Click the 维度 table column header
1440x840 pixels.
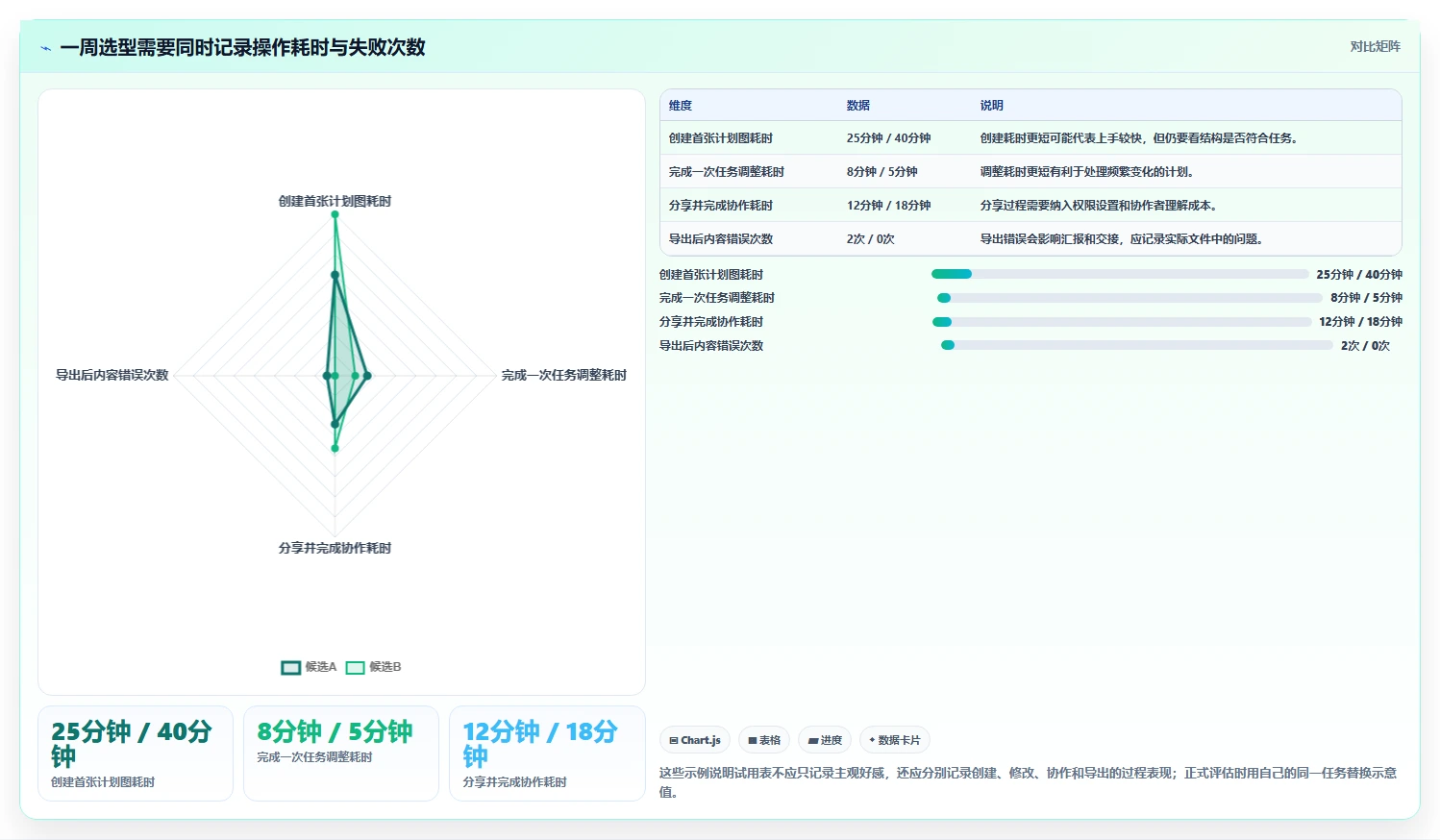click(x=681, y=106)
